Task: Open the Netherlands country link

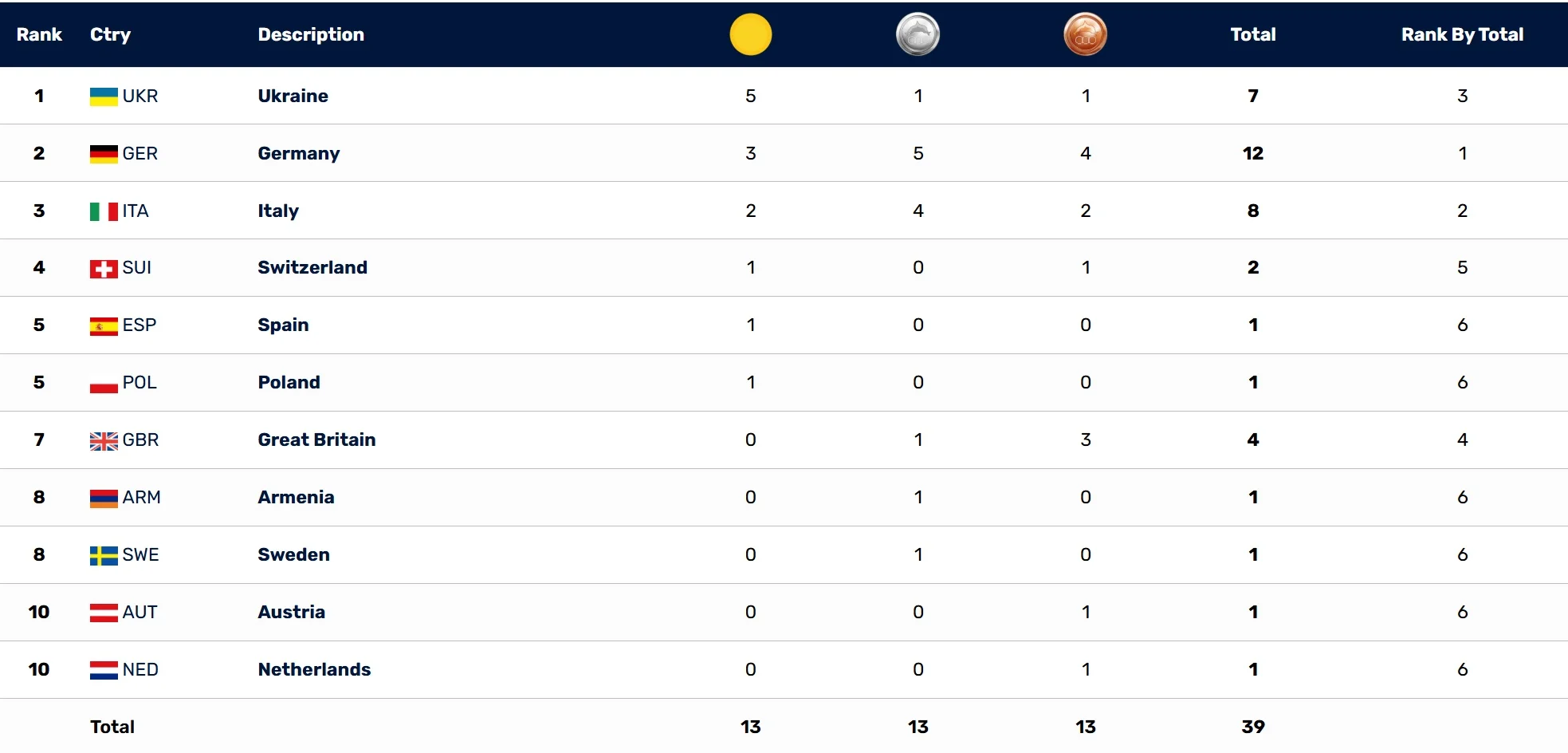Action: (x=314, y=669)
